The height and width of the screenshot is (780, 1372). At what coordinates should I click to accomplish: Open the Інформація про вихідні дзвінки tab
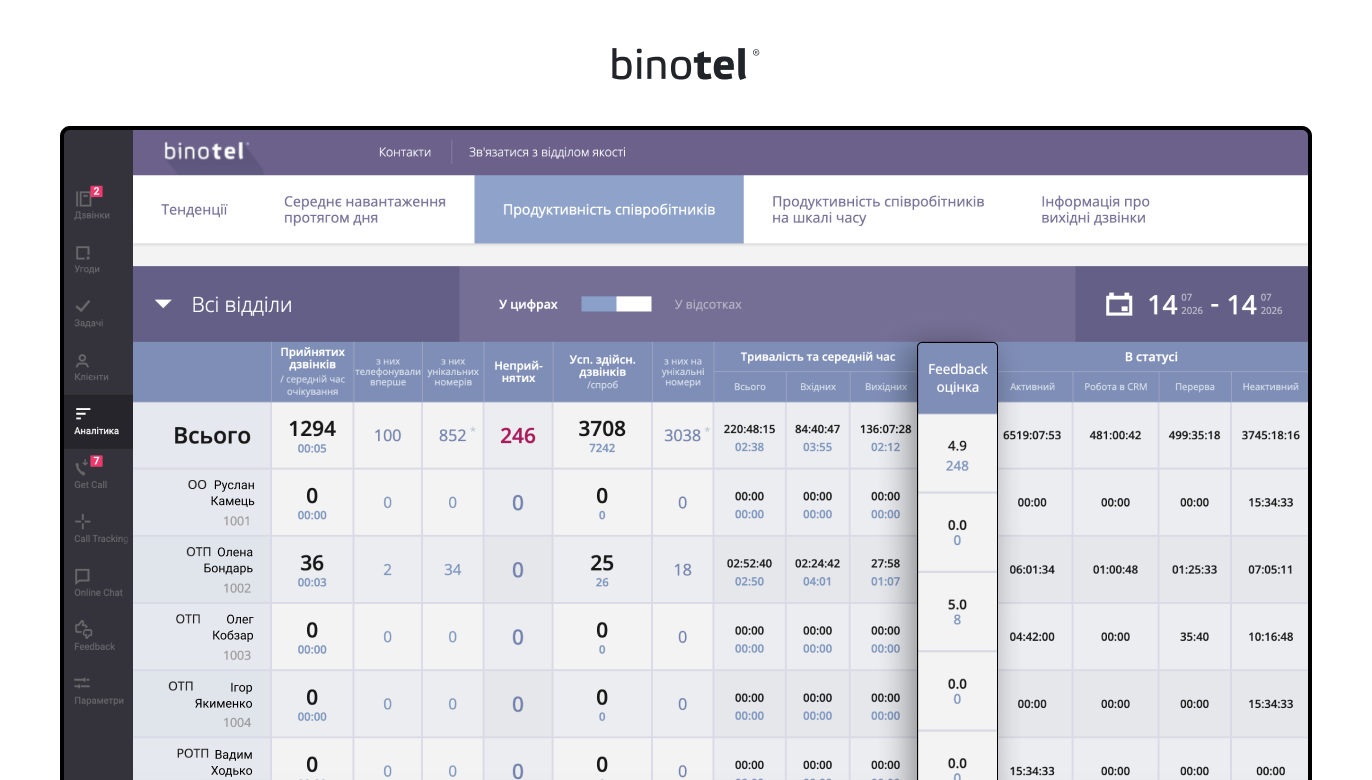pos(1095,210)
